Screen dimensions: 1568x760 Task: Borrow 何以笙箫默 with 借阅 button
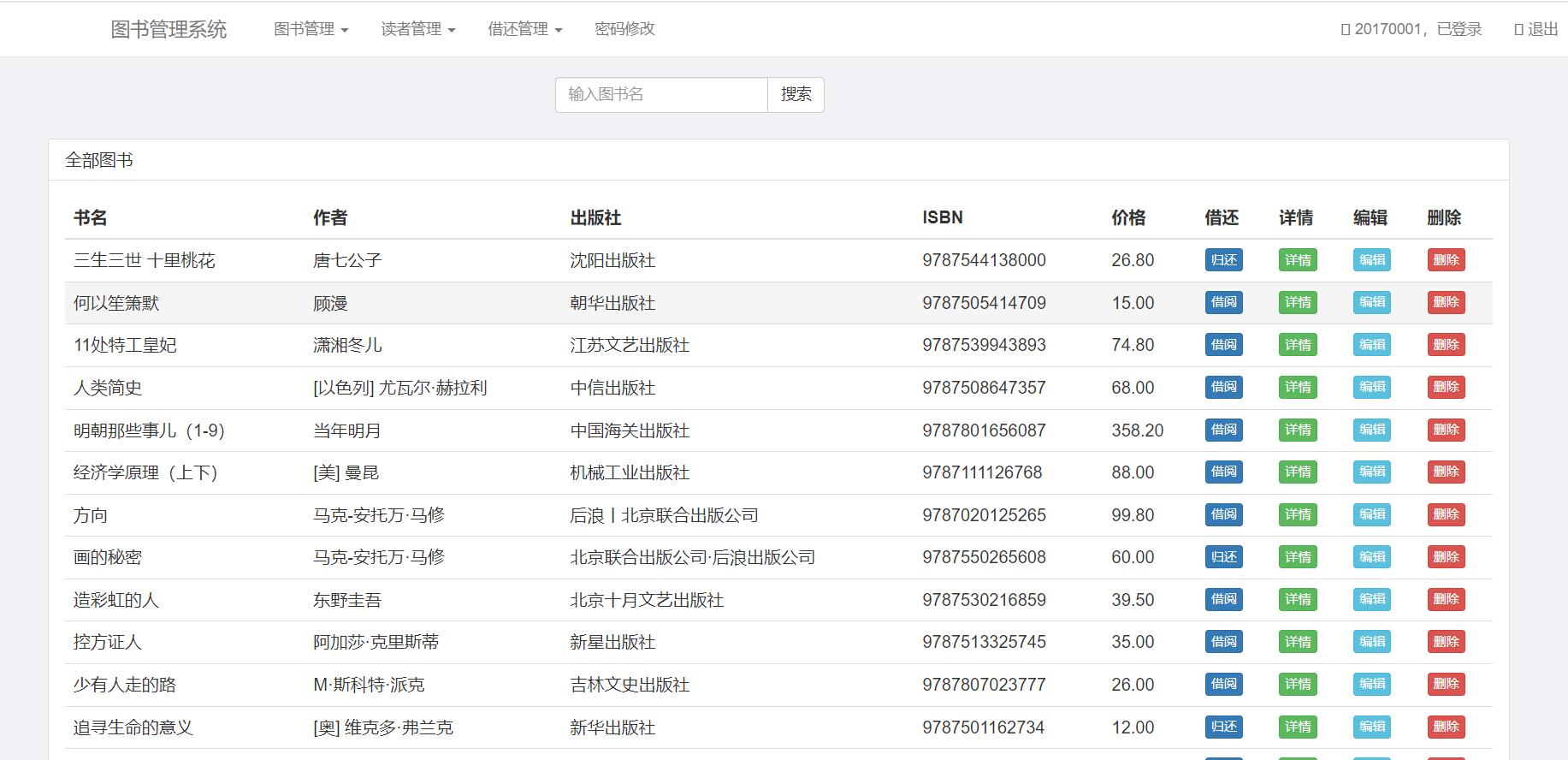[x=1223, y=302]
